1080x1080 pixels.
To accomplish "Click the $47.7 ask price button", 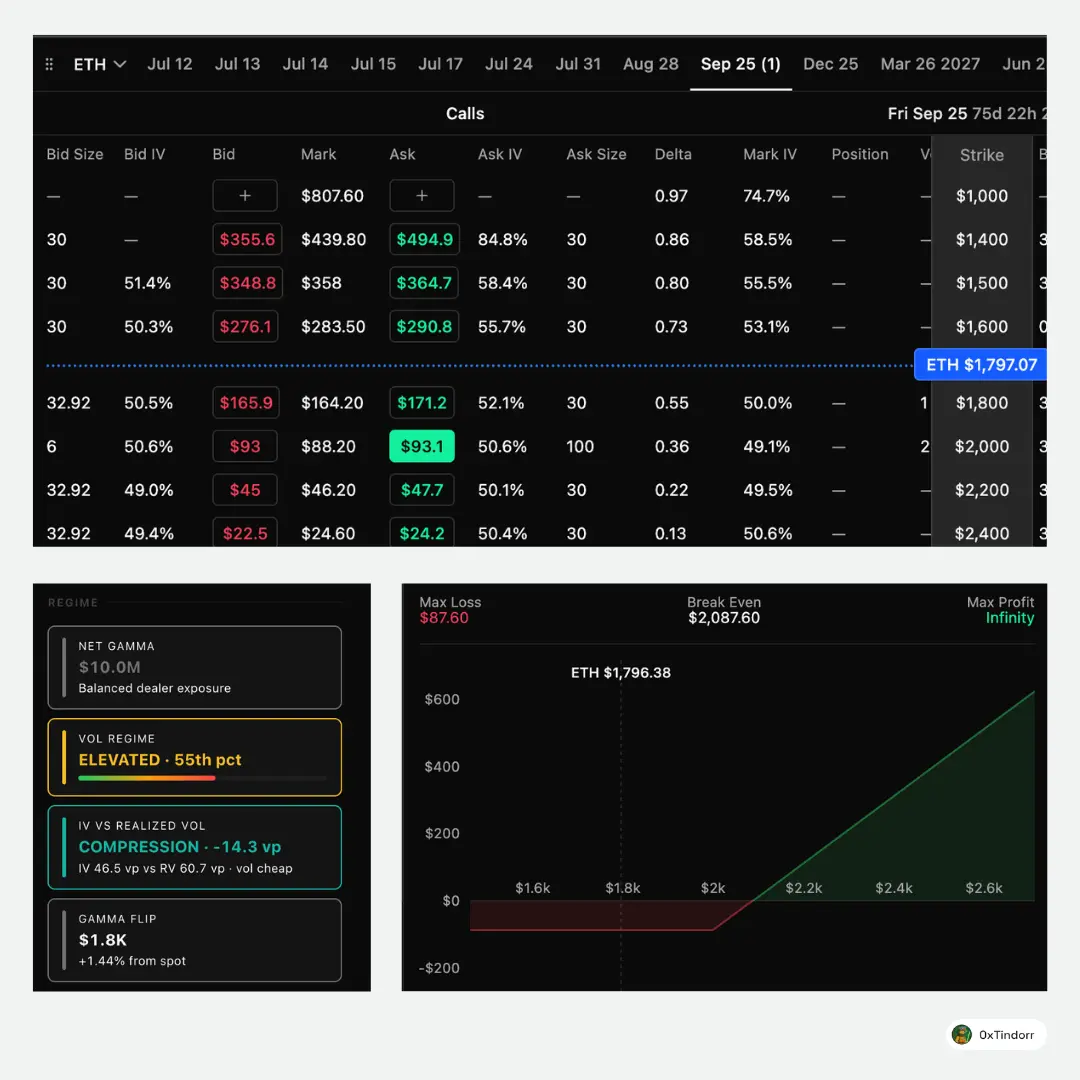I will pyautogui.click(x=422, y=490).
